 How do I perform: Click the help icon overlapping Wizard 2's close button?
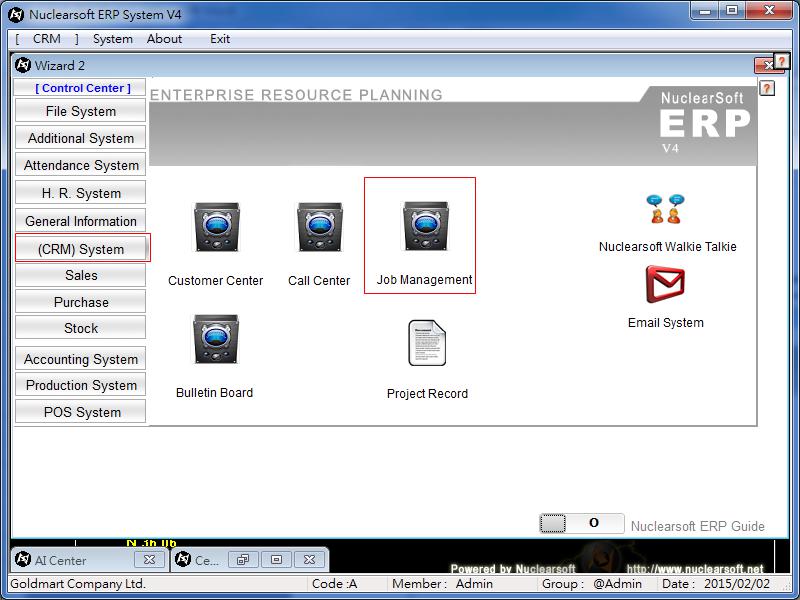(781, 61)
